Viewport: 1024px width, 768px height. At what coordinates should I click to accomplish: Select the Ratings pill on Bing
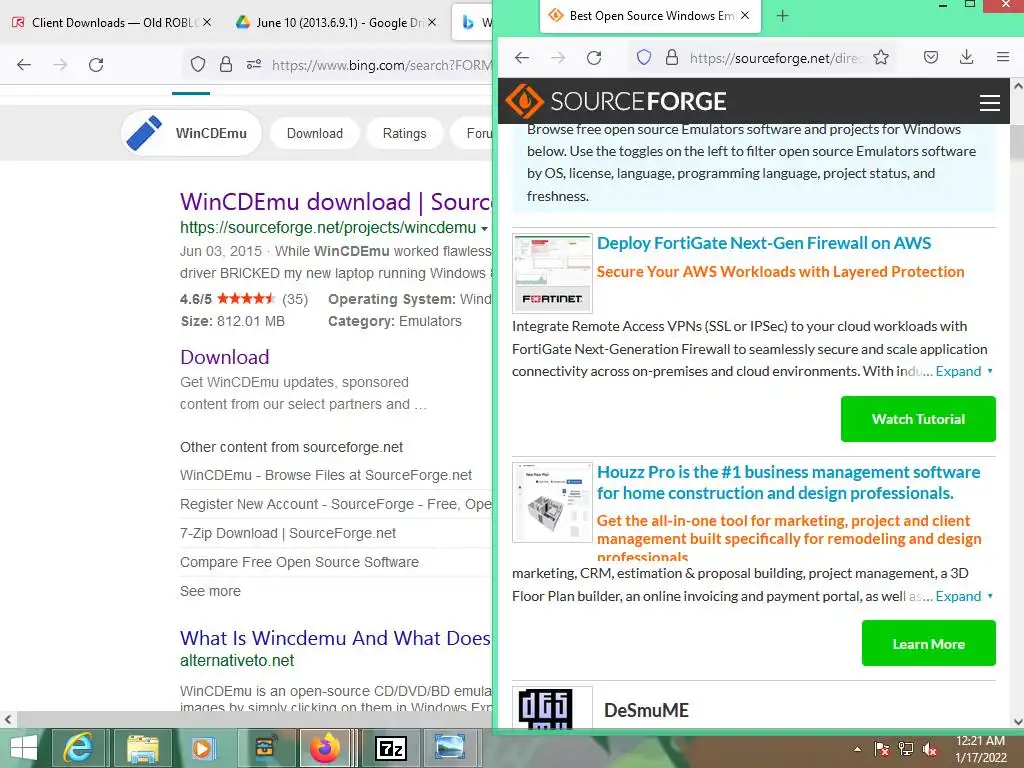(404, 133)
